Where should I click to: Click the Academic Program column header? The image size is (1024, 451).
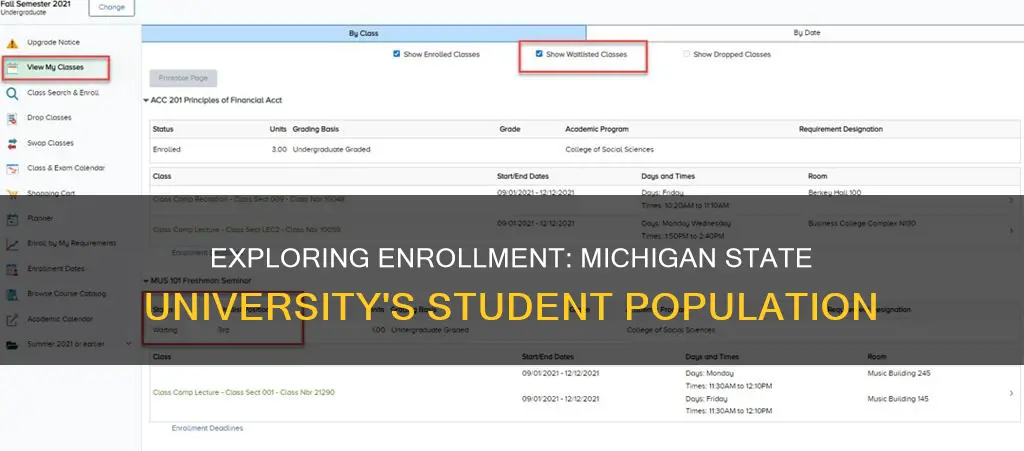point(597,129)
